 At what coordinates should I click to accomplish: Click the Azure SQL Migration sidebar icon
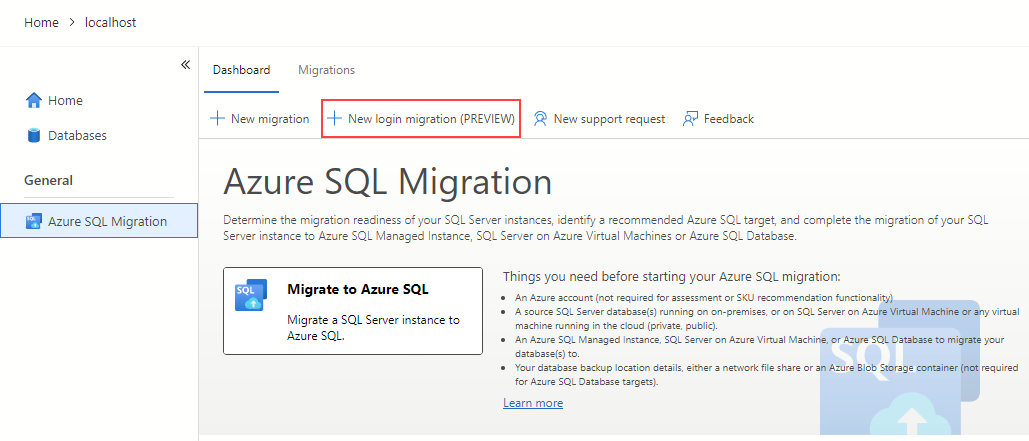pos(33,221)
